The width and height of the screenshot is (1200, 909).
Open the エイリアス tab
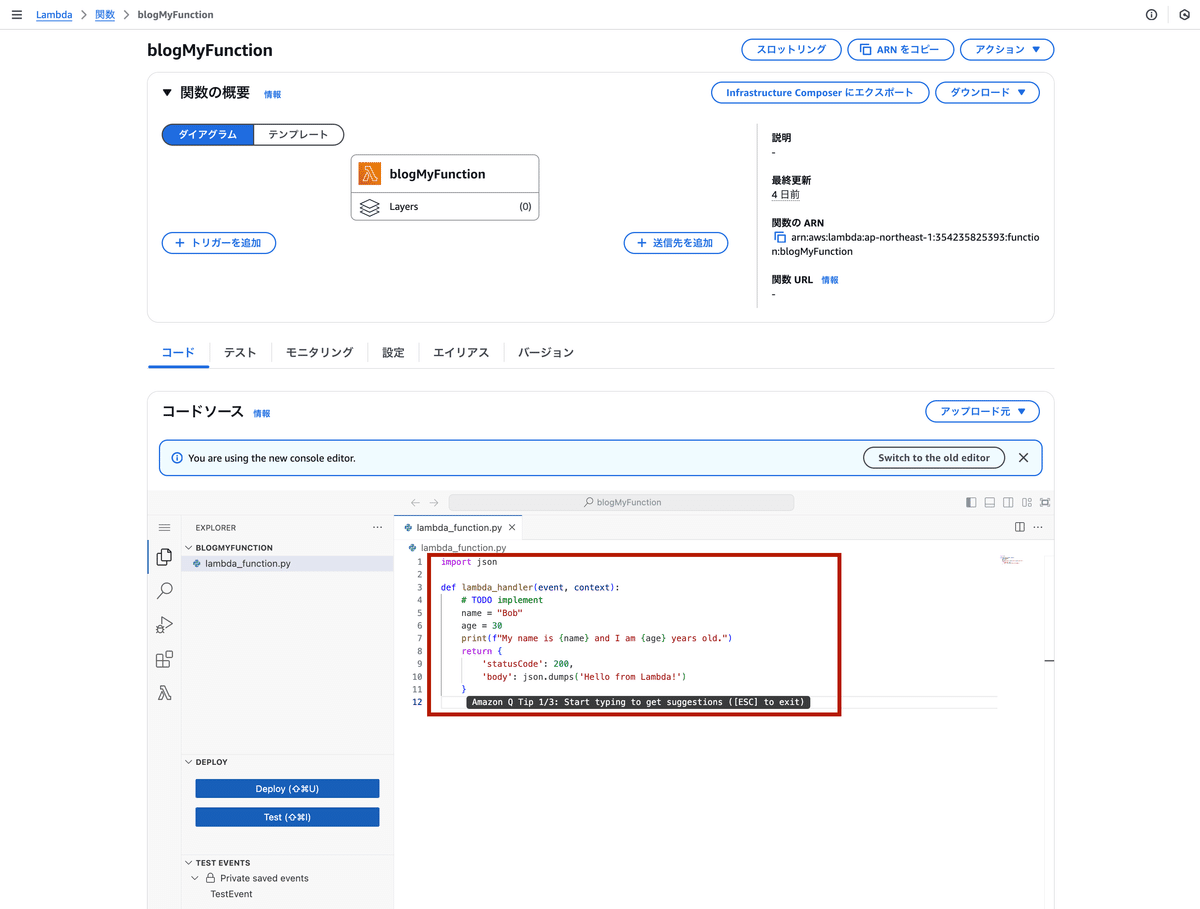click(x=461, y=352)
